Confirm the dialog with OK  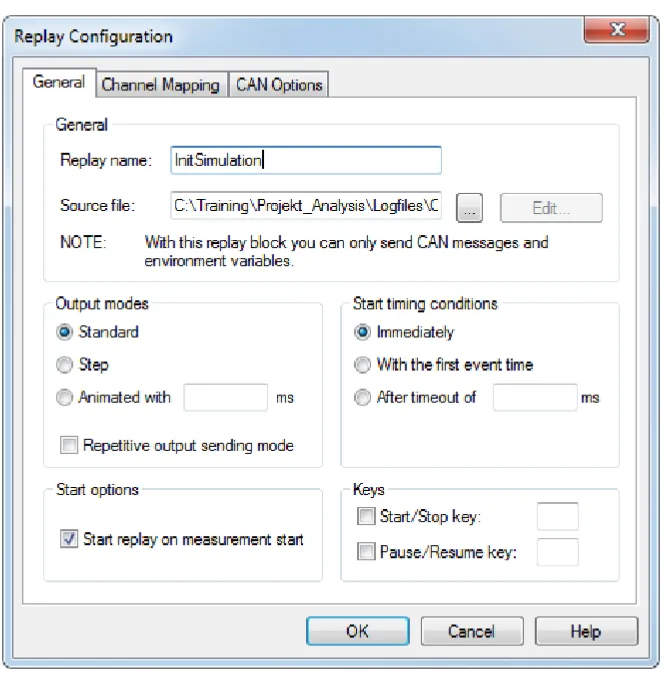pyautogui.click(x=357, y=631)
